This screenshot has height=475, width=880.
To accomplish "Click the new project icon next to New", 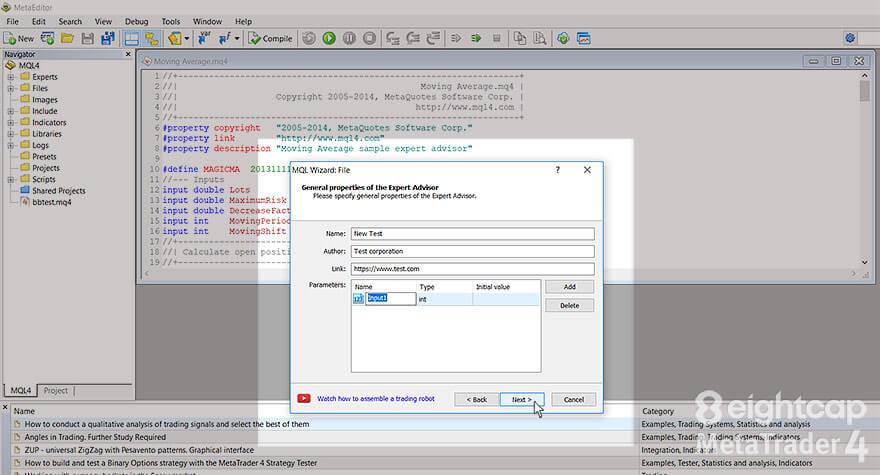I will (x=48, y=39).
